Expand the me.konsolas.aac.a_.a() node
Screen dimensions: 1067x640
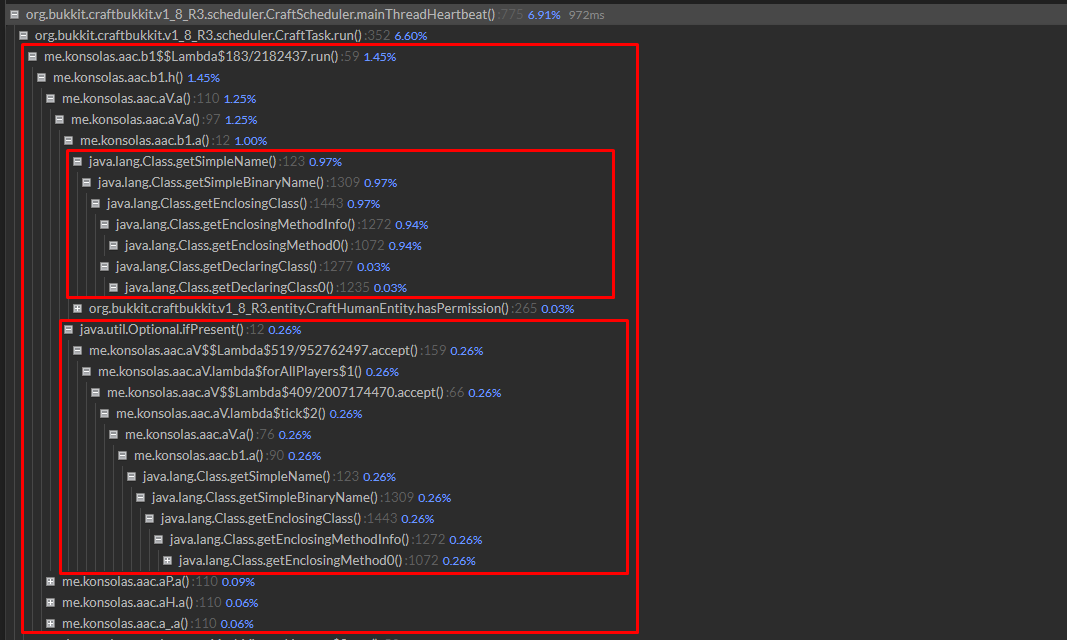point(50,624)
